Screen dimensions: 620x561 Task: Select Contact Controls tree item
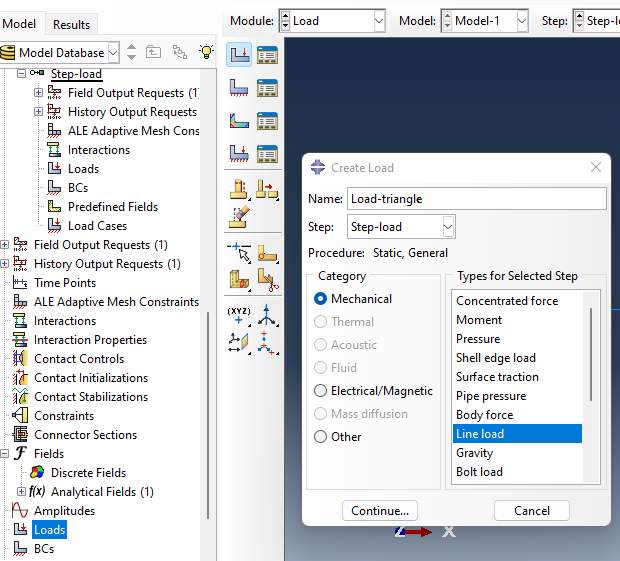79,359
